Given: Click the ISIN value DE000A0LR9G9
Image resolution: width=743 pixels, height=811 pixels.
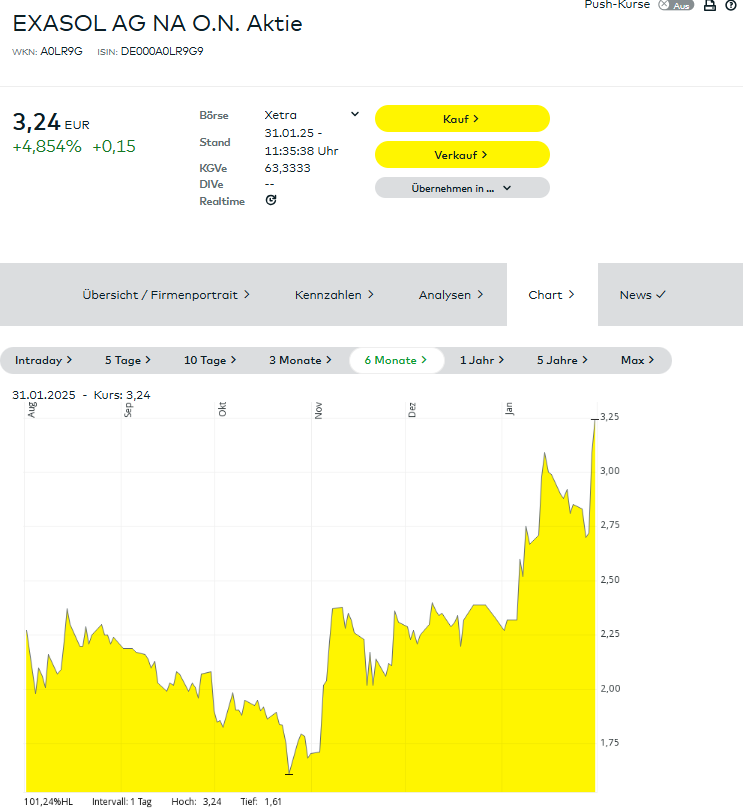Looking at the screenshot, I should [162, 51].
